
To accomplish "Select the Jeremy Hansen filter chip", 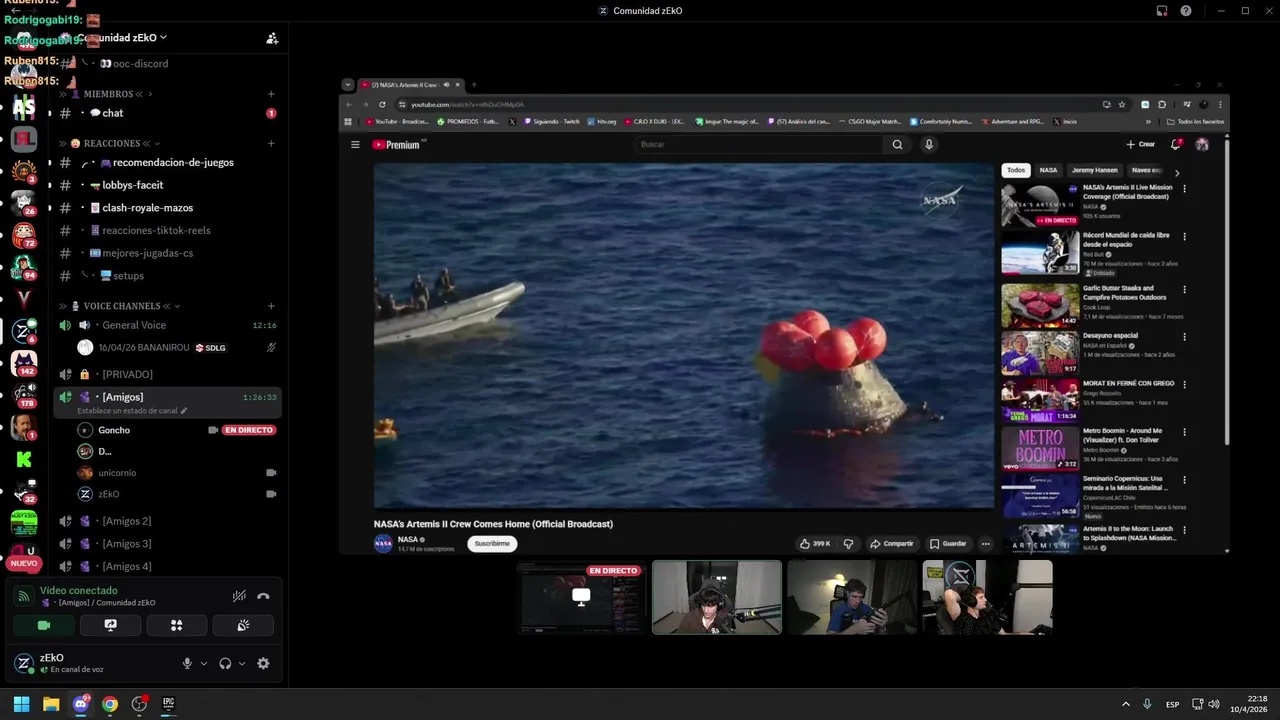I will [x=1095, y=170].
